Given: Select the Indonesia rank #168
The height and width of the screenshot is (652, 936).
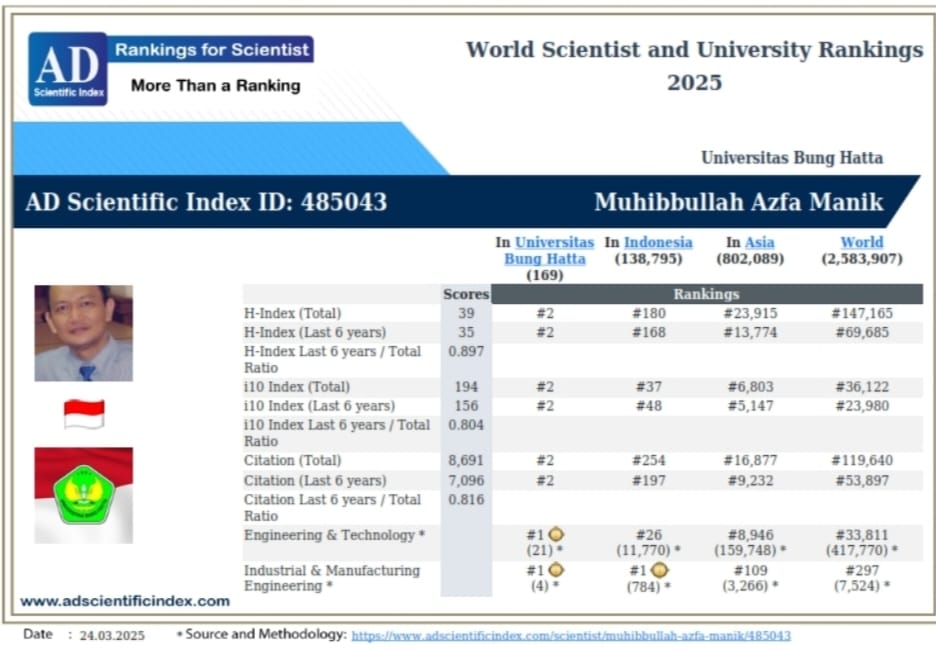Looking at the screenshot, I should (x=649, y=333).
